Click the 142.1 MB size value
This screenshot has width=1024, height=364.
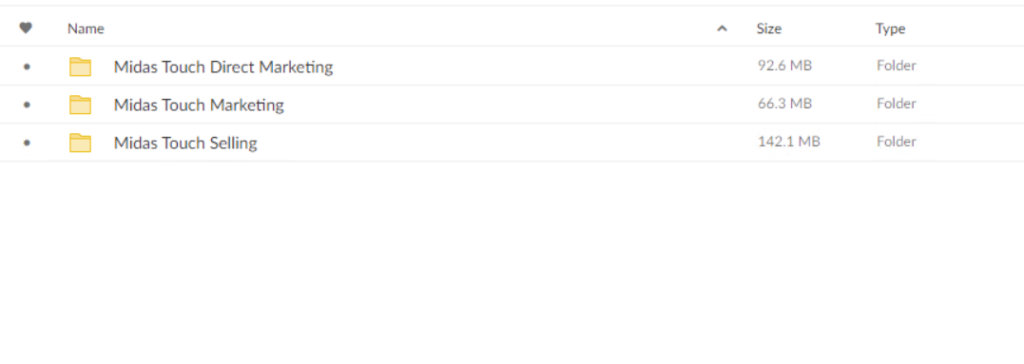(x=788, y=142)
